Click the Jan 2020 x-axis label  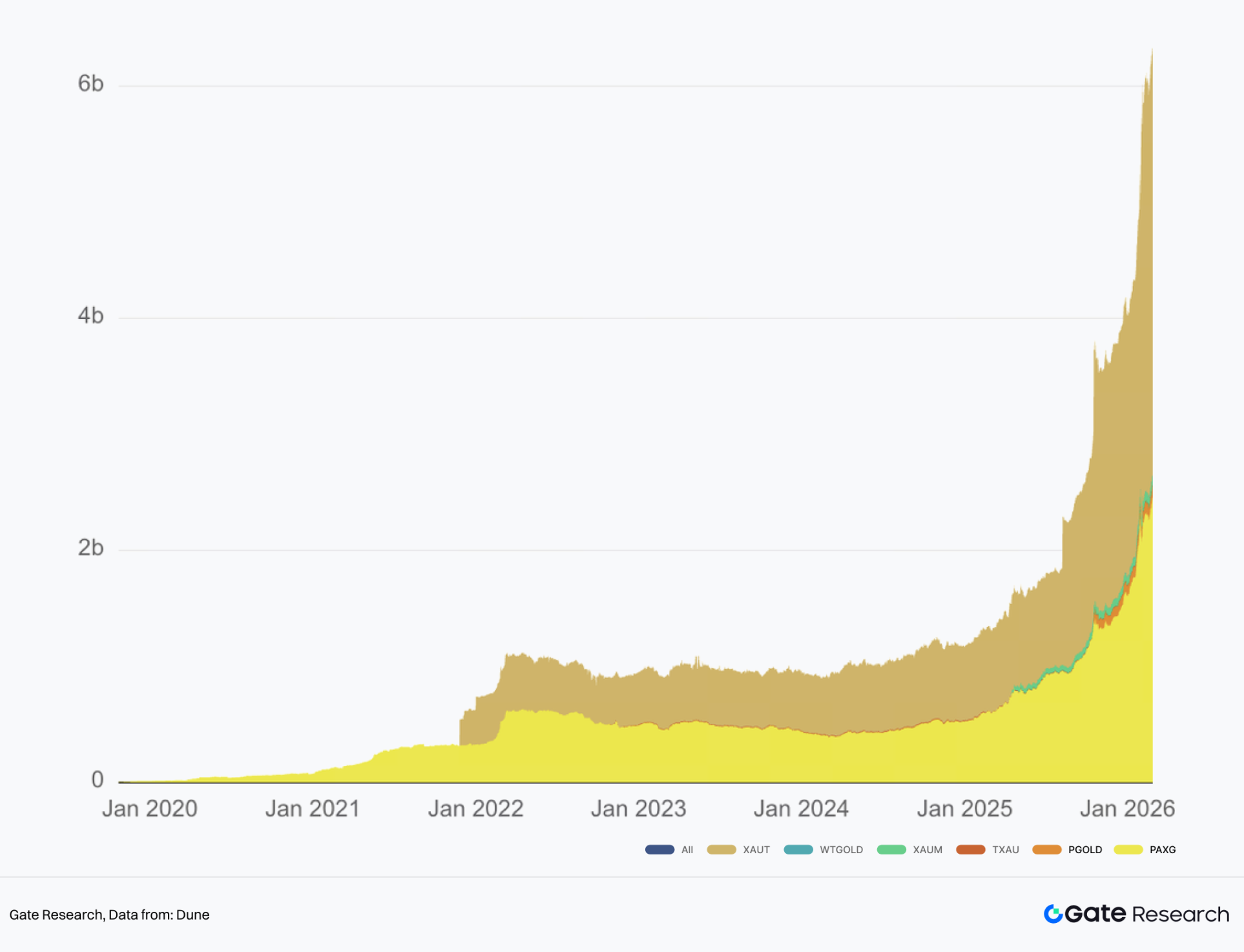[x=149, y=809]
